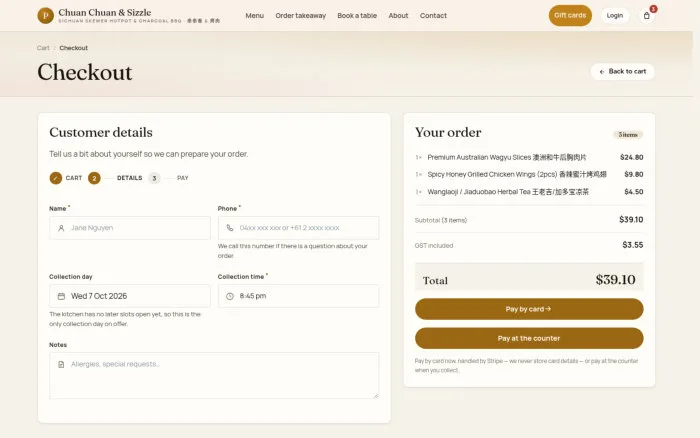Click the step 2 Details circle
Image resolution: width=700 pixels, height=438 pixels.
tap(94, 178)
